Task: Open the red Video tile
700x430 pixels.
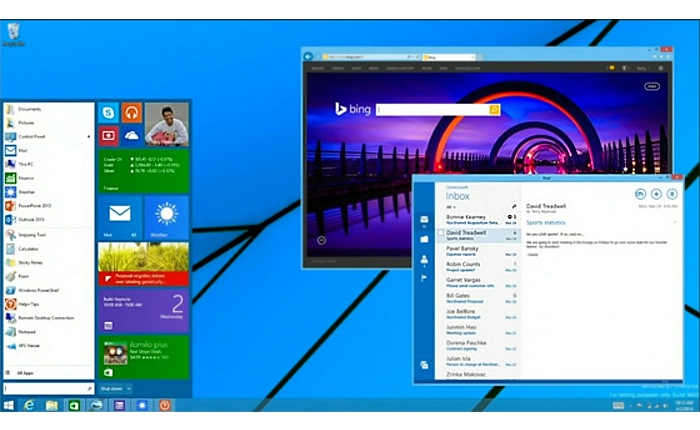Action: [x=108, y=136]
